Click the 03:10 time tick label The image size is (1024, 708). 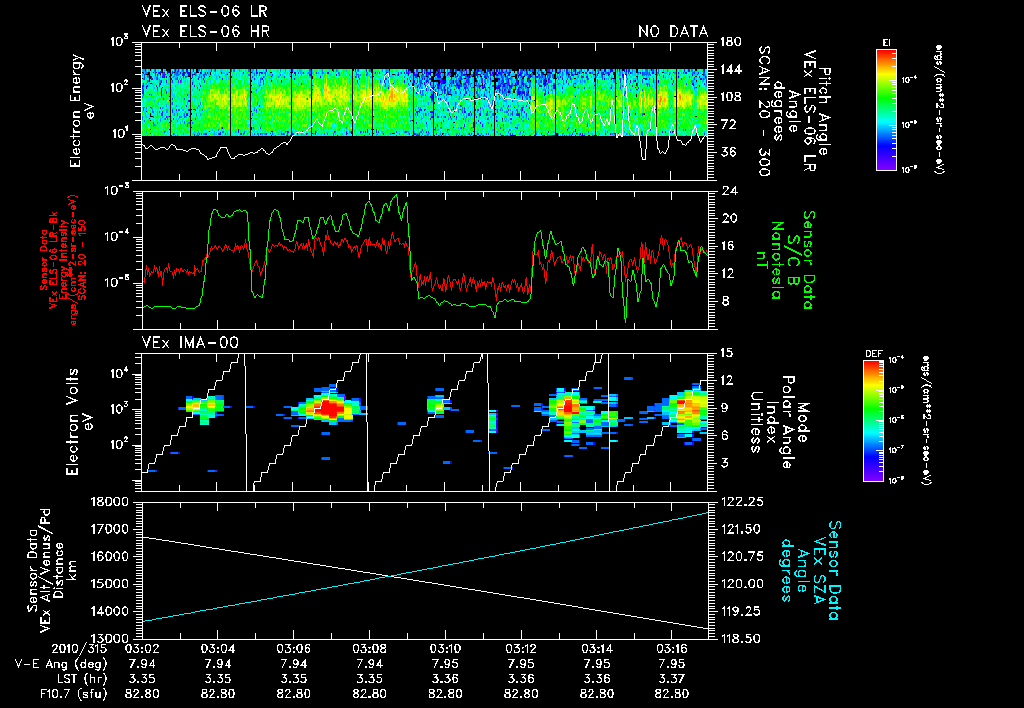(x=445, y=649)
